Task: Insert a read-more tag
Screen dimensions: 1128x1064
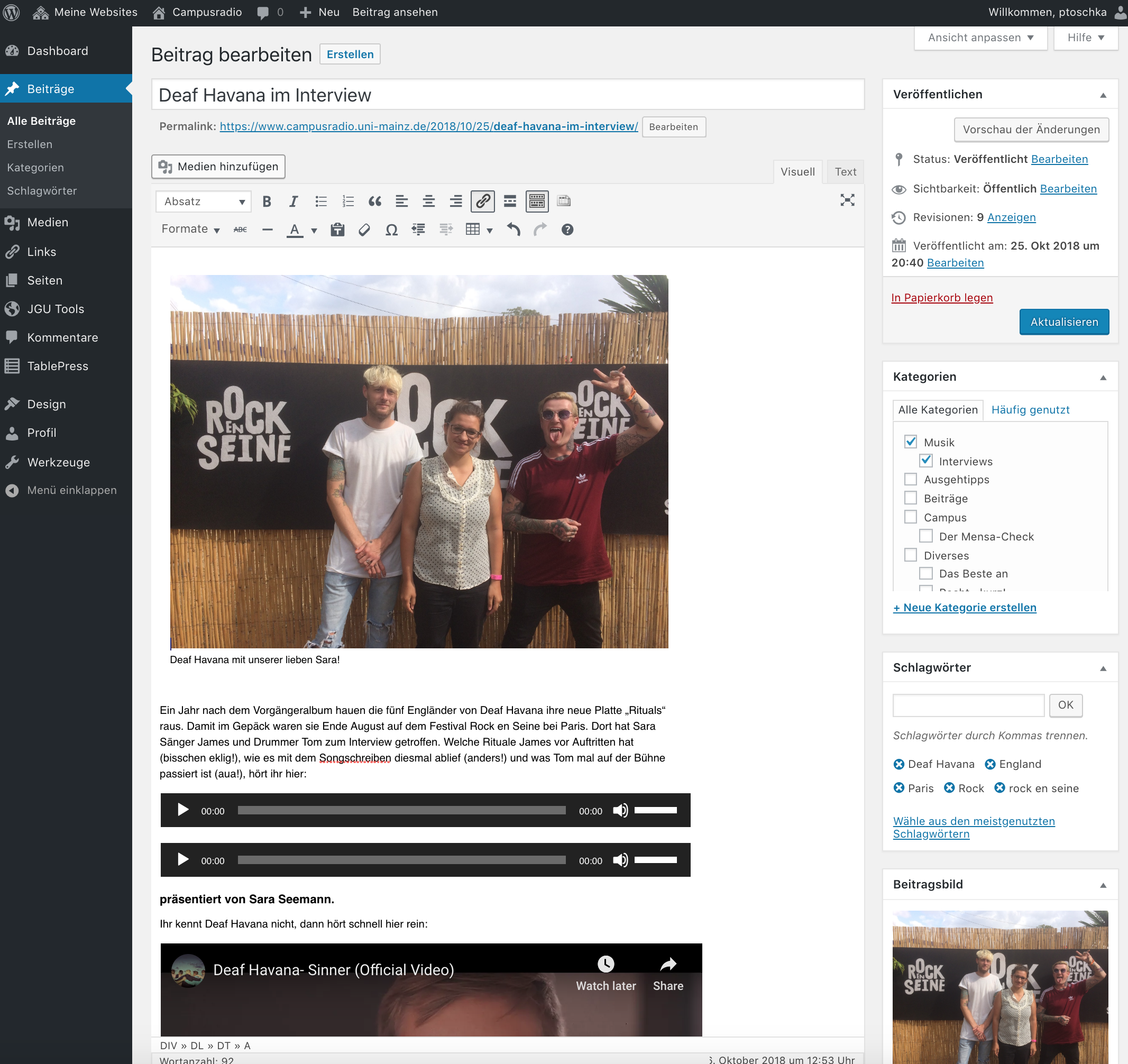Action: 510,201
